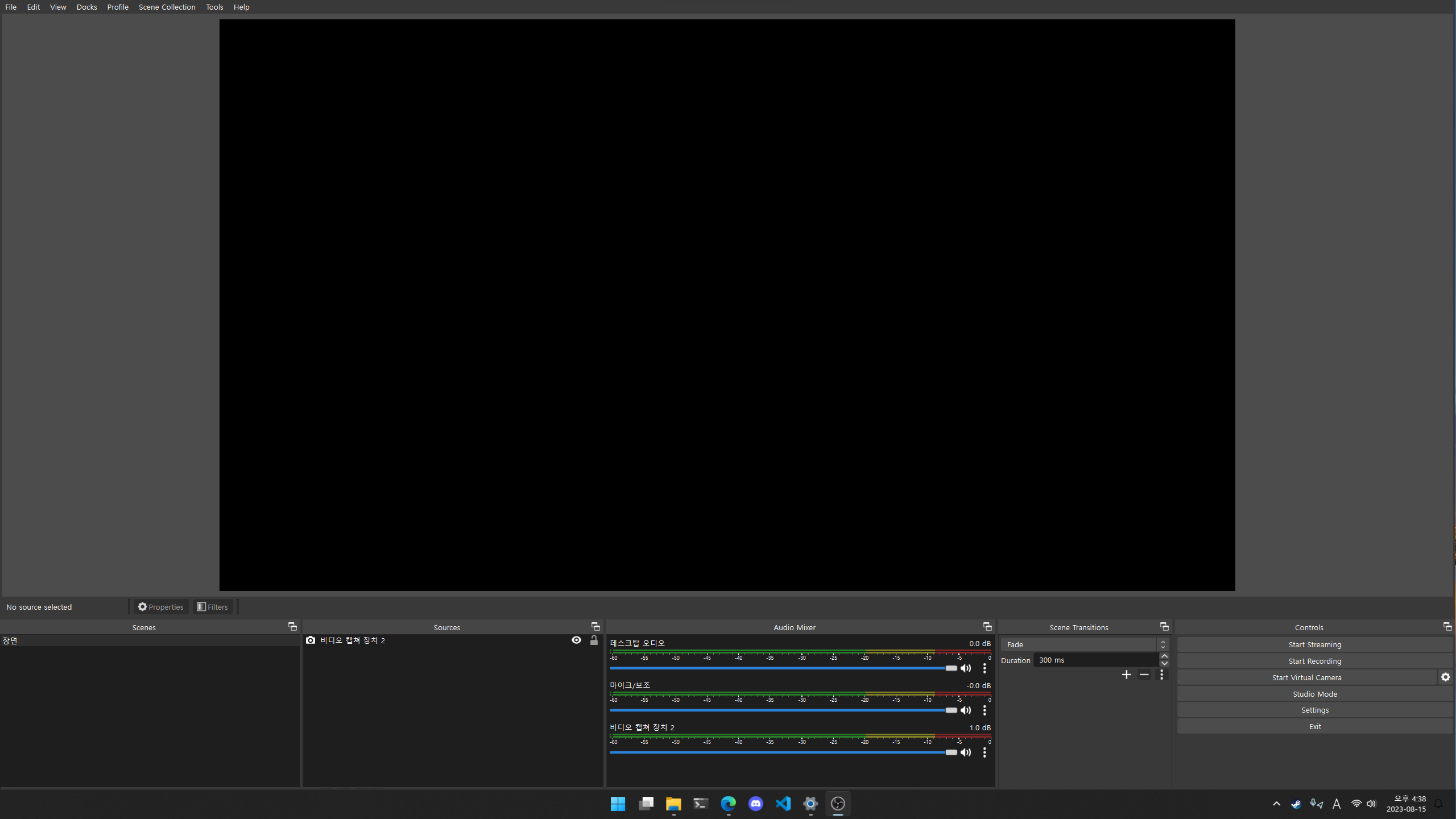Pop out the Scenes panel

[x=292, y=626]
